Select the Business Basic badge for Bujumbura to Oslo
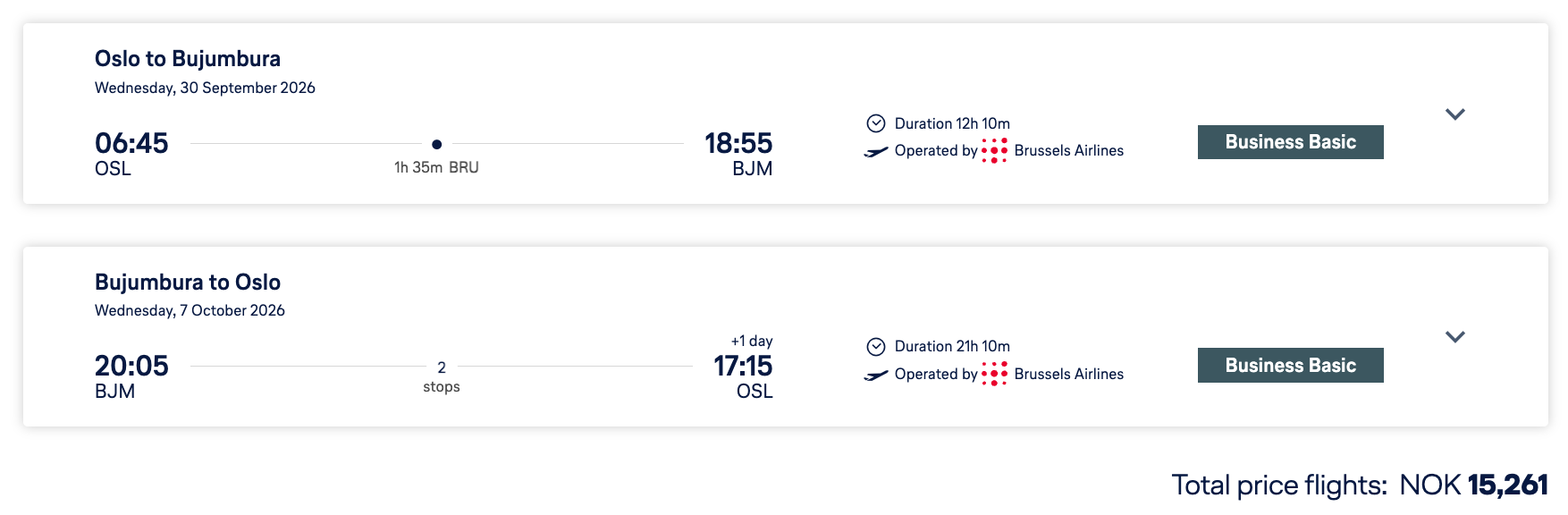 [x=1290, y=366]
